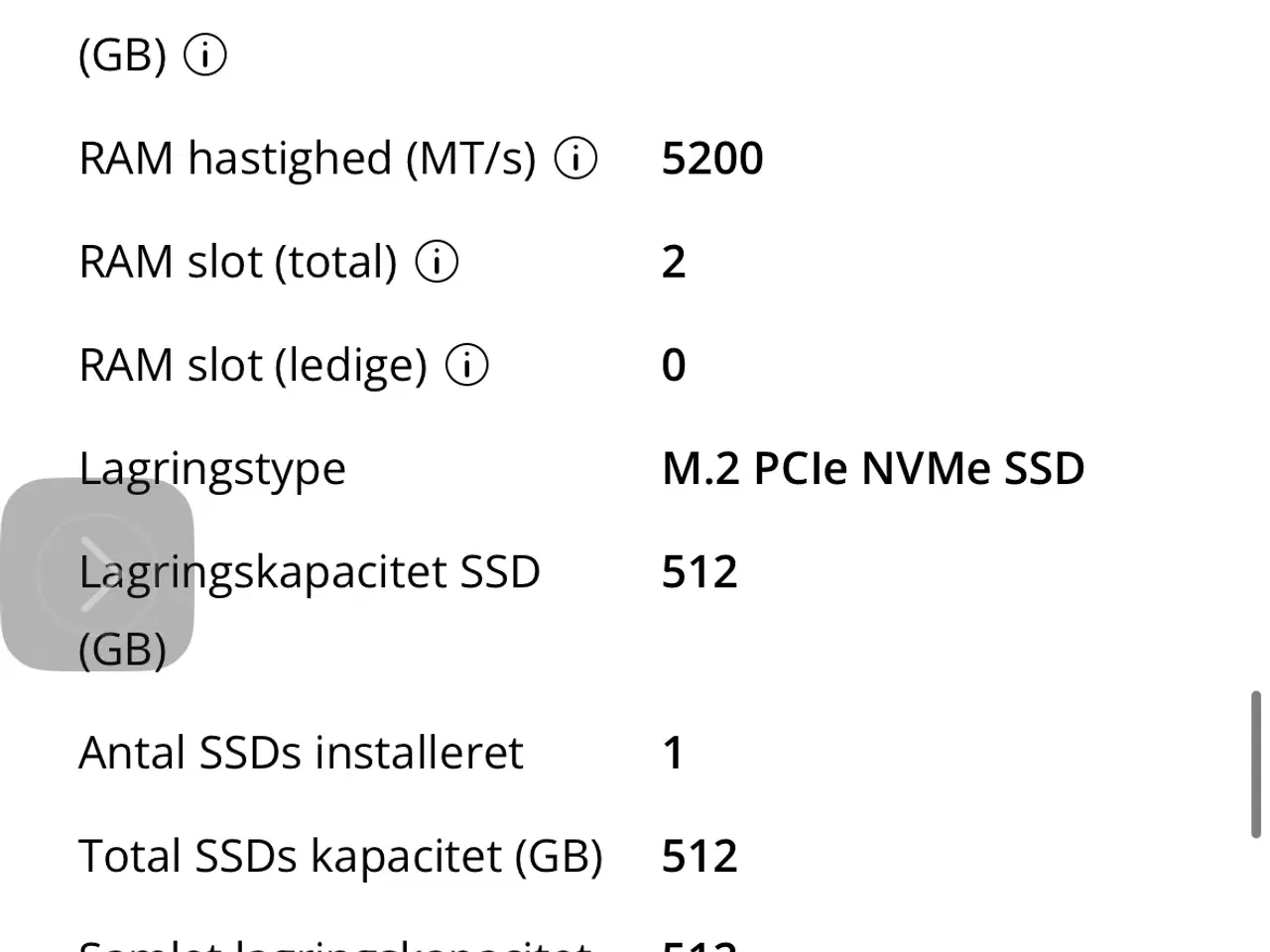
Task: Show info for RAM slot (total)
Action: click(437, 262)
